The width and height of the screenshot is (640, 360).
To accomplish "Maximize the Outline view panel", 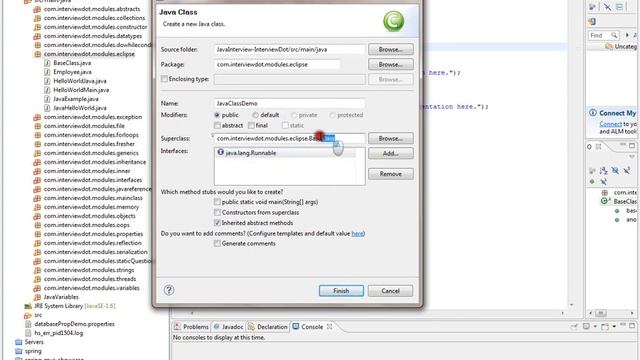I will [x=632, y=146].
